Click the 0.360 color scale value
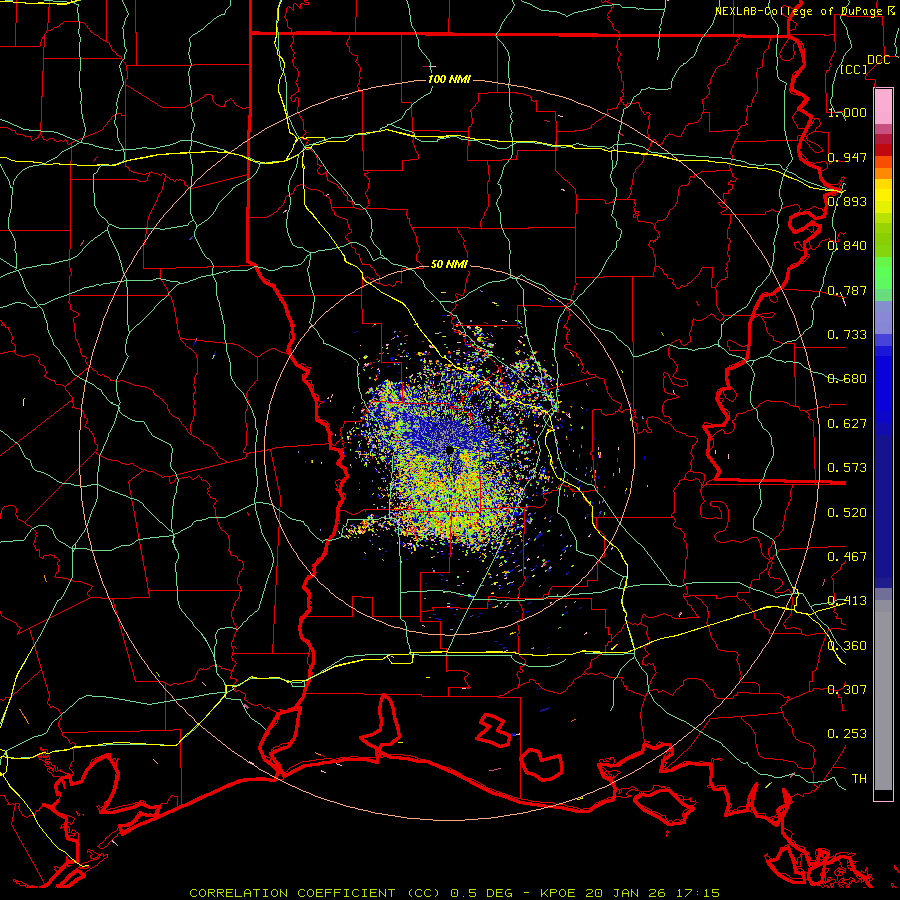The width and height of the screenshot is (900, 900). coord(847,646)
